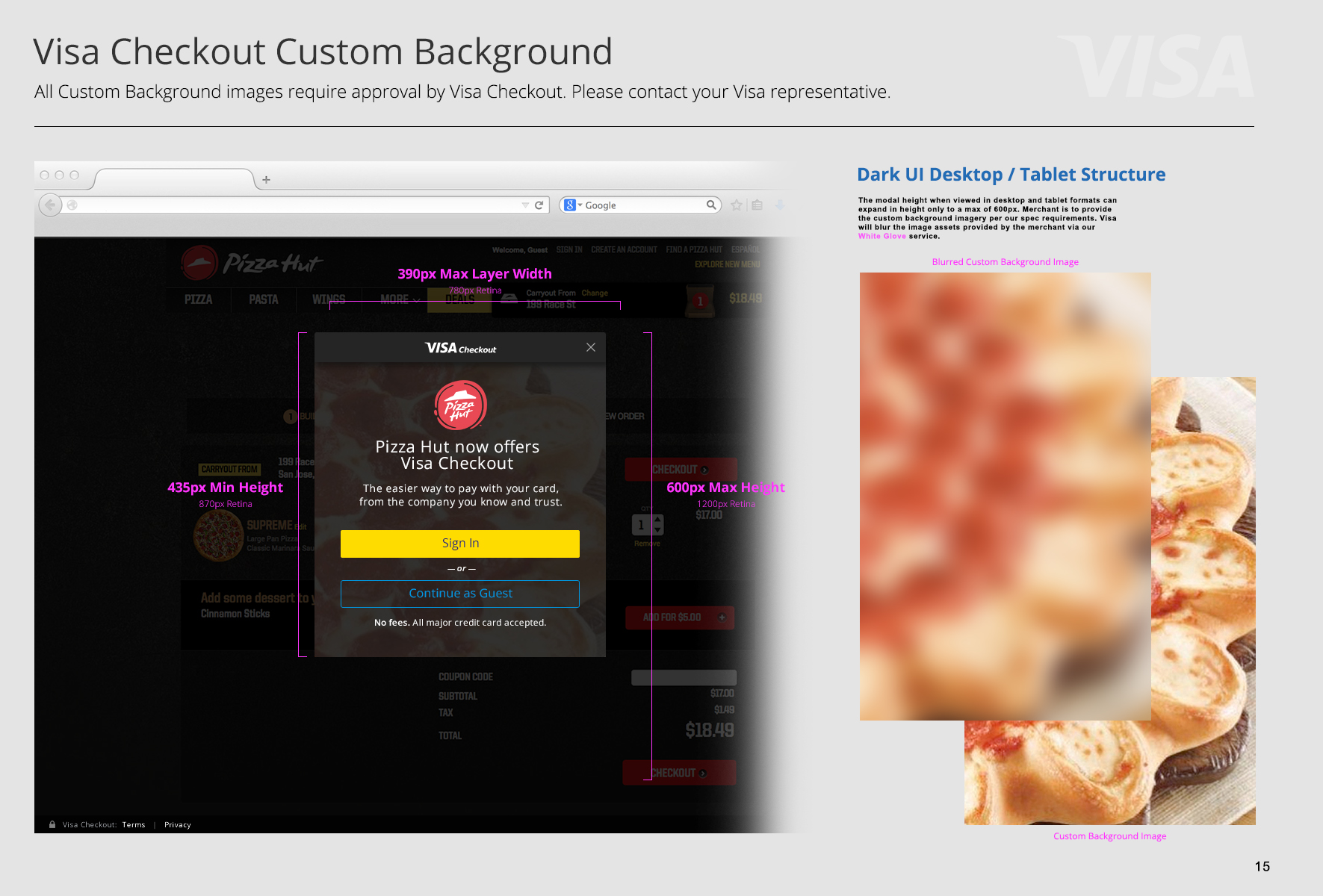
Task: Open the URL history dropdown arrow
Action: tap(525, 205)
